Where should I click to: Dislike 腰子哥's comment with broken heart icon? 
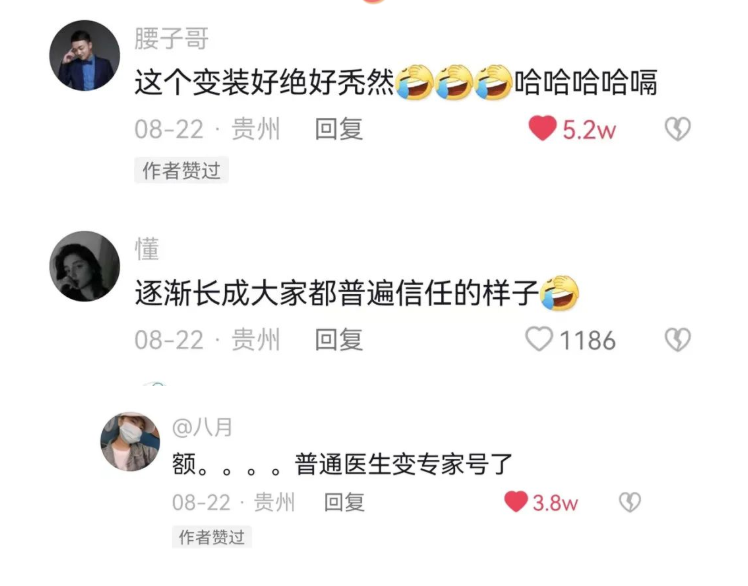pyautogui.click(x=677, y=129)
